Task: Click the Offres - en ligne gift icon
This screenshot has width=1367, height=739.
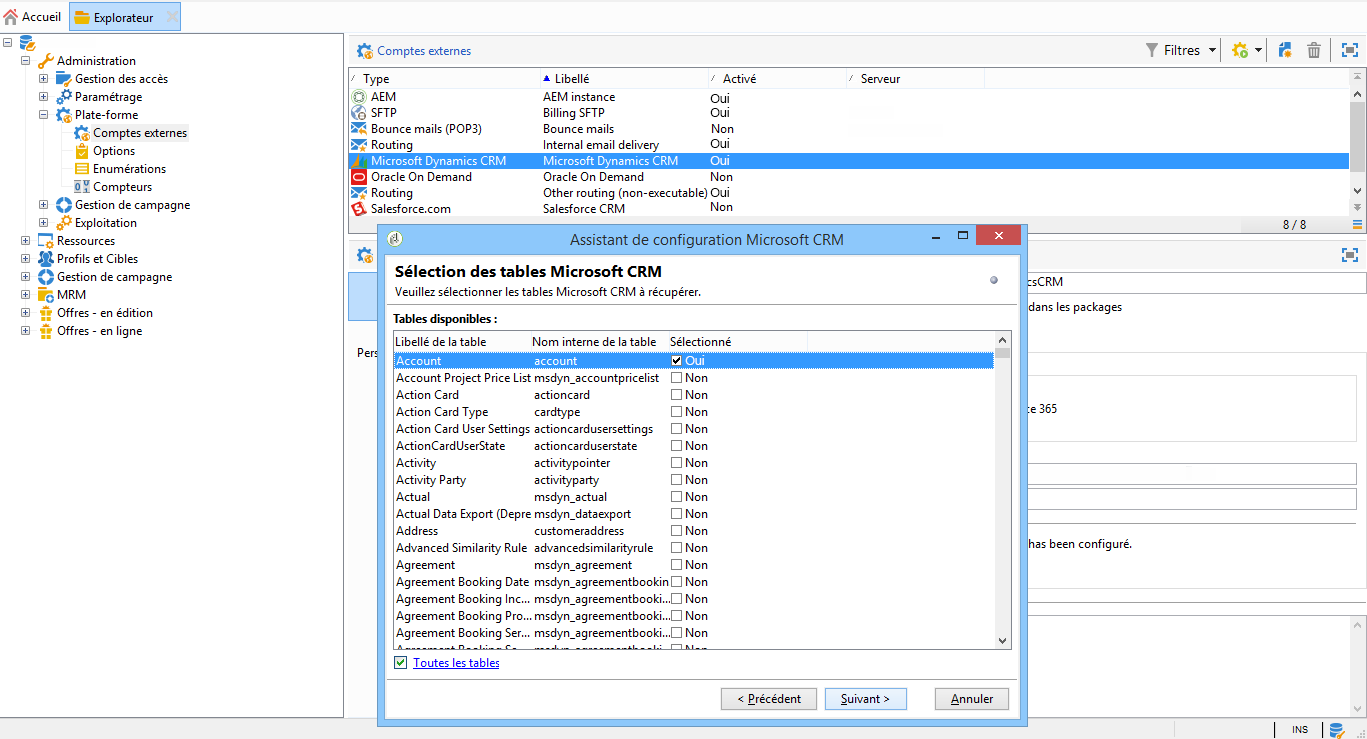Action: [x=45, y=331]
